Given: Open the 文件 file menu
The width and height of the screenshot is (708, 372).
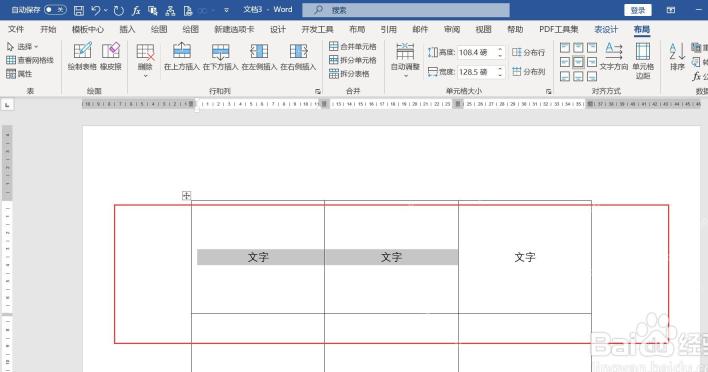Looking at the screenshot, I should (16, 29).
